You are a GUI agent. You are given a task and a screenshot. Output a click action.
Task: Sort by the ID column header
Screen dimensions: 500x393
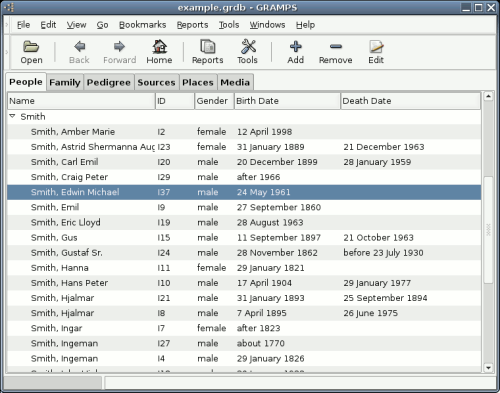tap(175, 101)
